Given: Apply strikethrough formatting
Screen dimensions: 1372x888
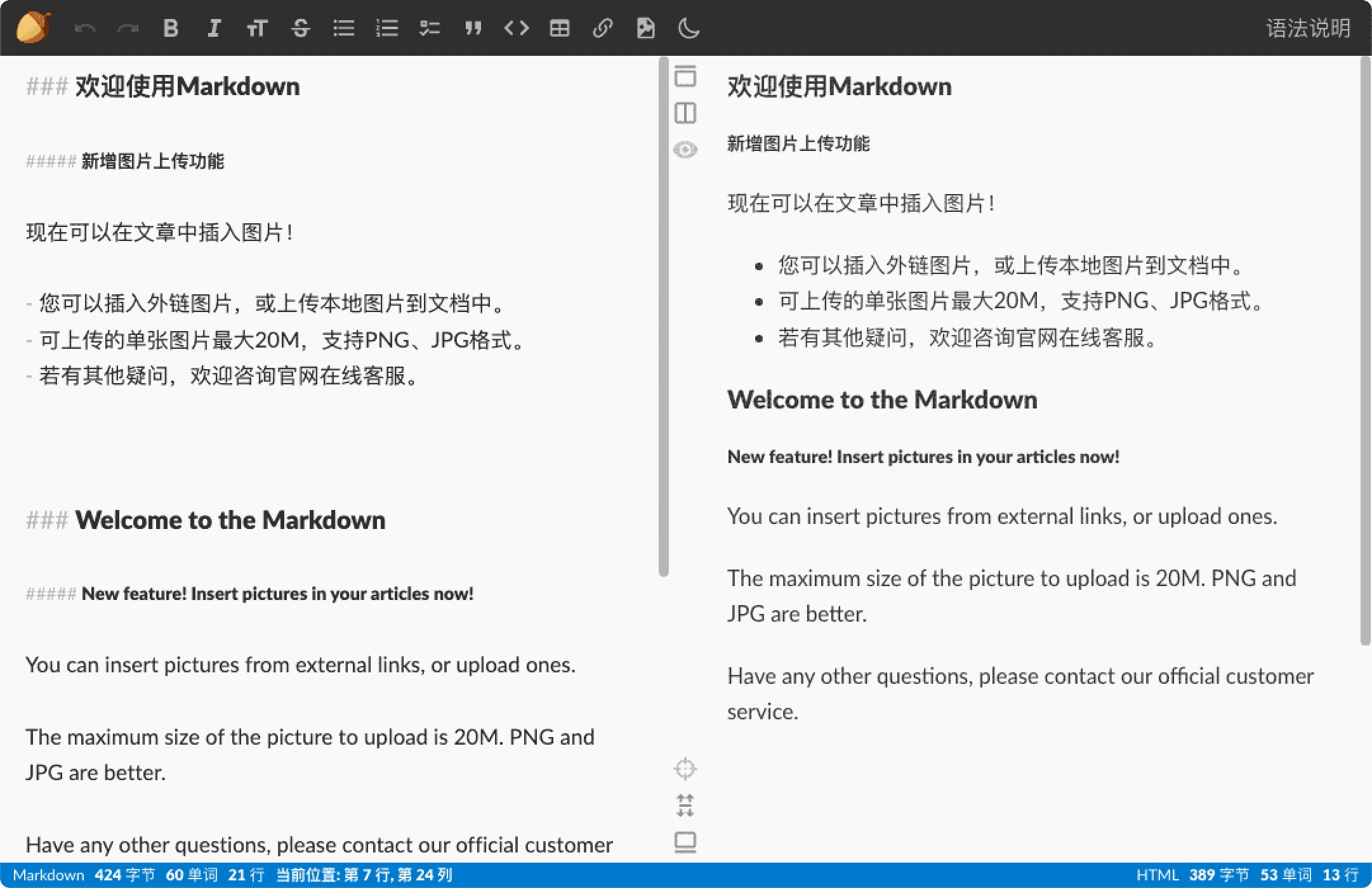Looking at the screenshot, I should click(x=300, y=28).
